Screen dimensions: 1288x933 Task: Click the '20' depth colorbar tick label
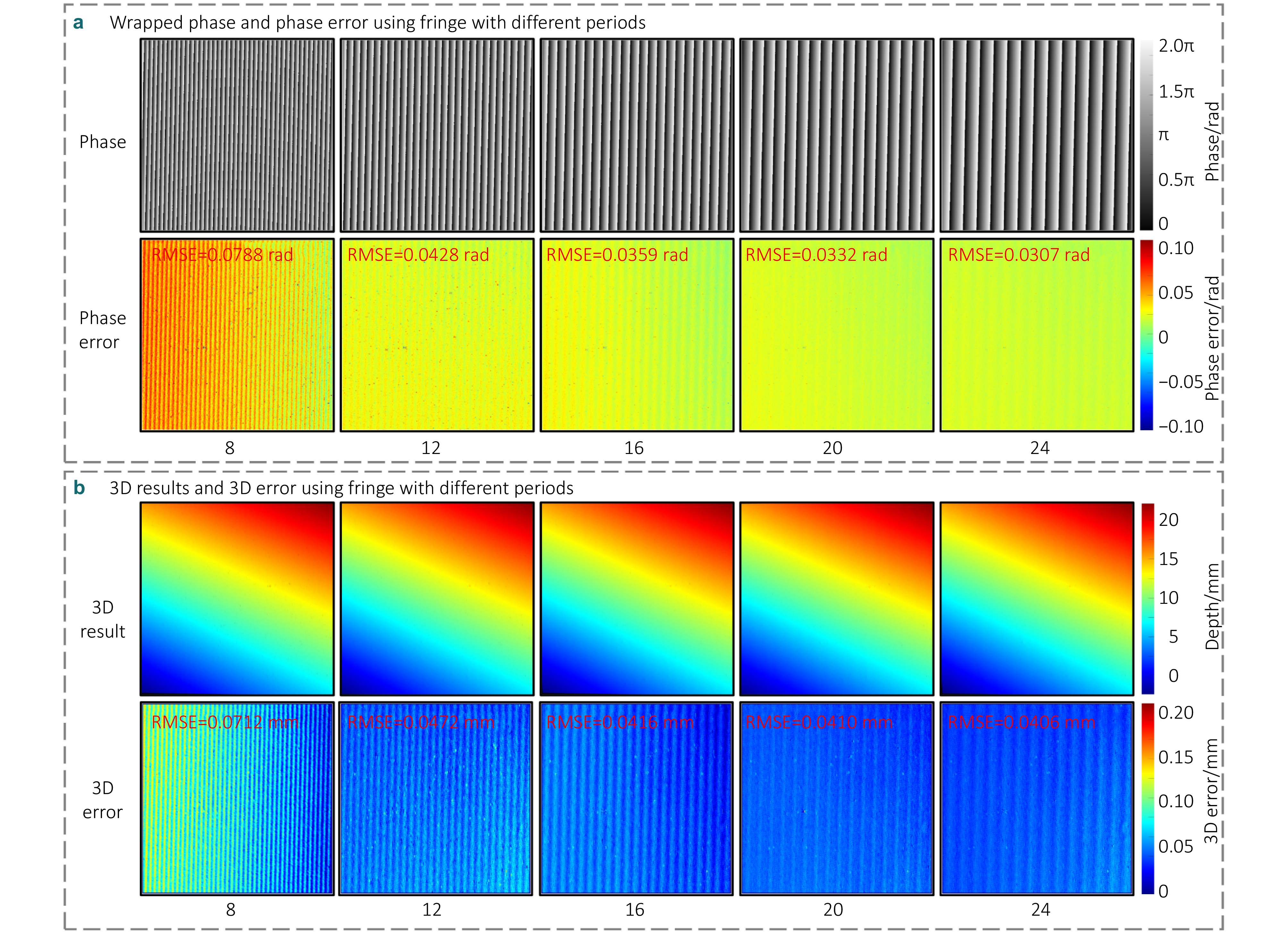click(x=1169, y=519)
